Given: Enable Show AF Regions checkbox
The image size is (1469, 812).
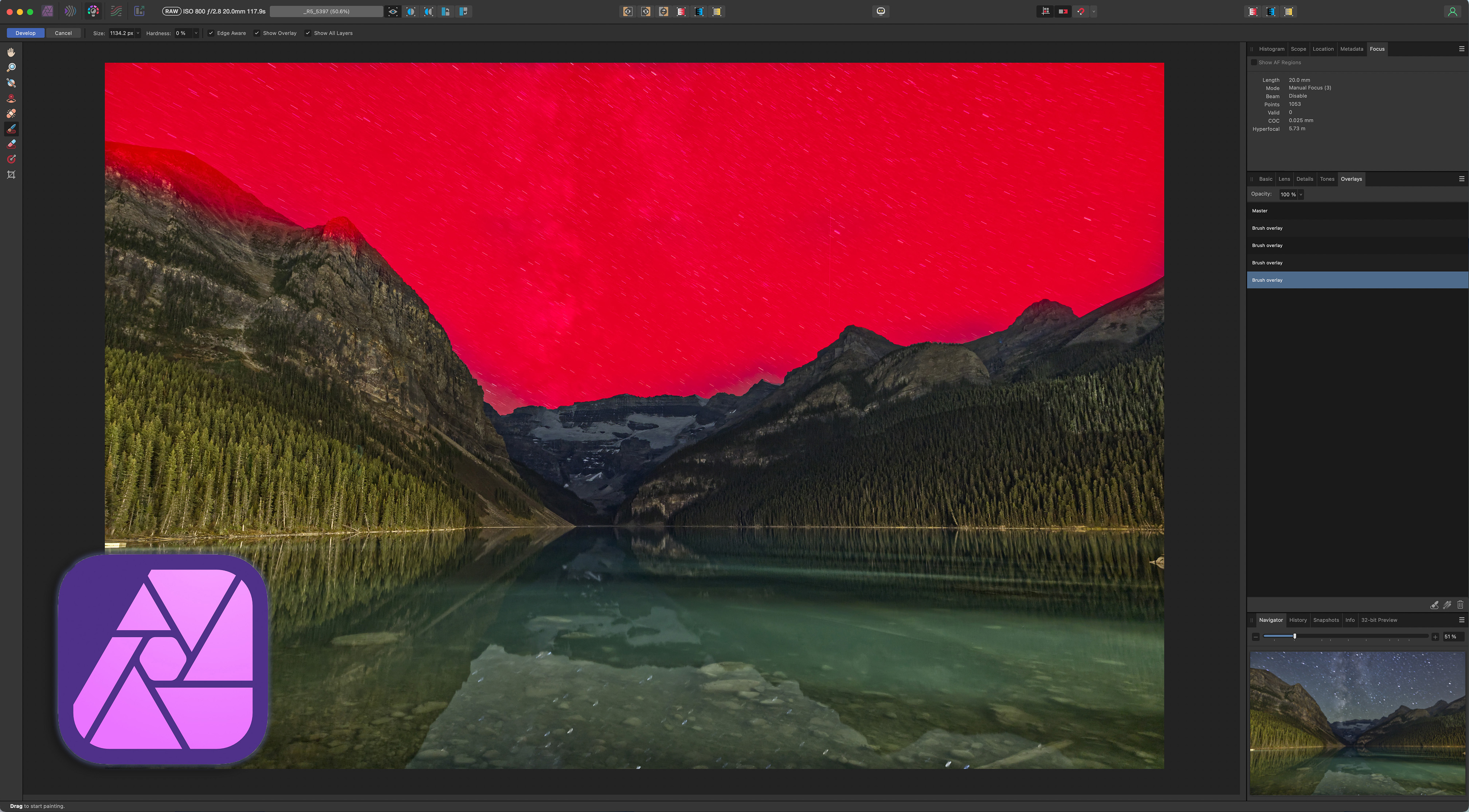Looking at the screenshot, I should tap(1253, 63).
